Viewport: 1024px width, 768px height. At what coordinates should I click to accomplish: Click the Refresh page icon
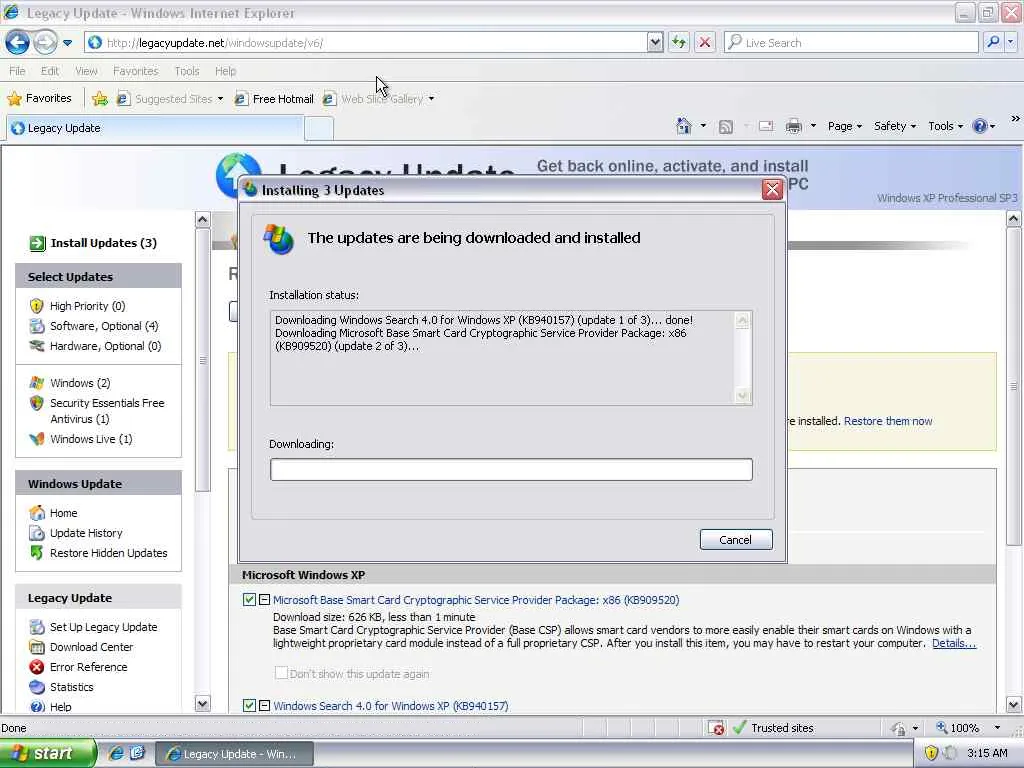click(679, 42)
